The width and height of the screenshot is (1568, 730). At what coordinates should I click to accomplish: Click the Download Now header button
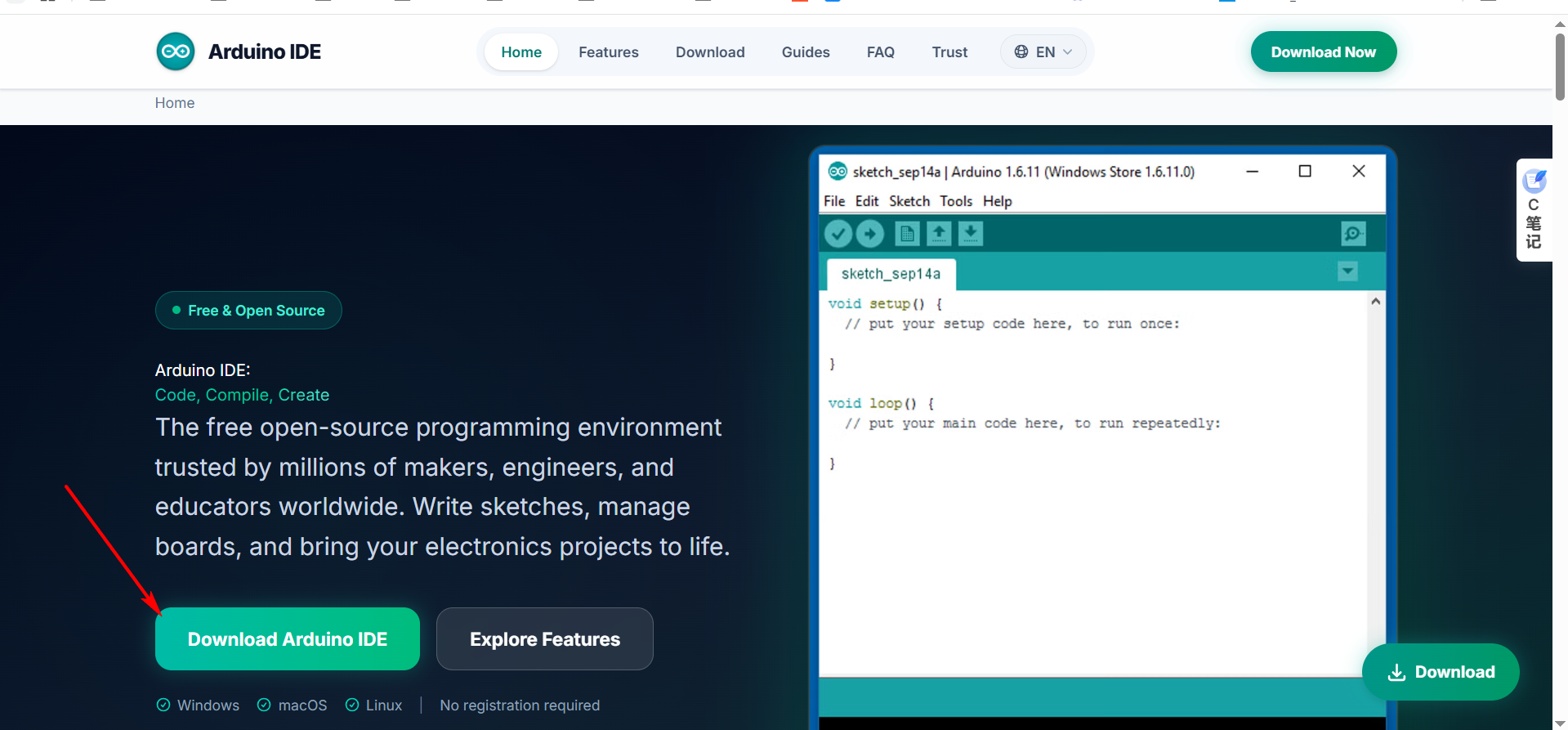[1324, 52]
